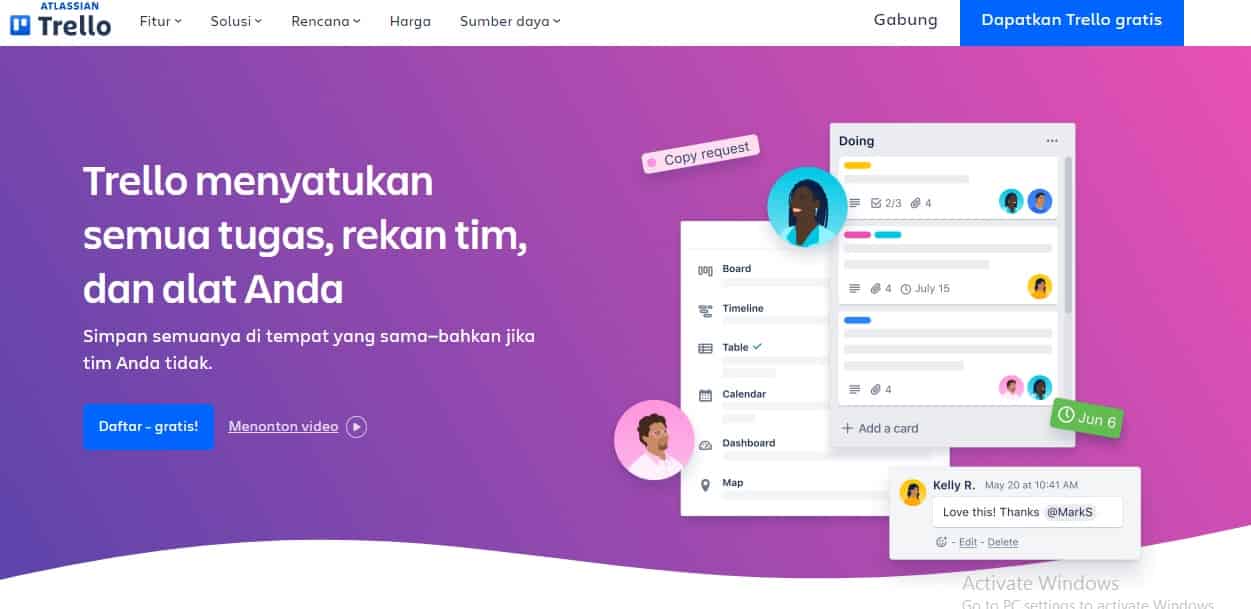Click the Map pin icon
Image resolution: width=1251 pixels, height=609 pixels.
705,484
